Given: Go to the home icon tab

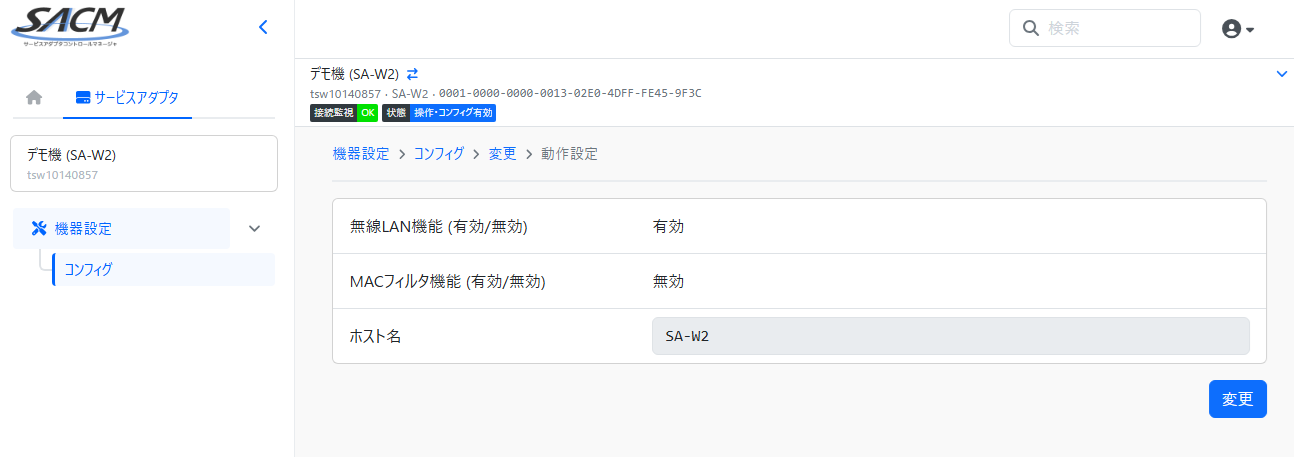Looking at the screenshot, I should [34, 98].
